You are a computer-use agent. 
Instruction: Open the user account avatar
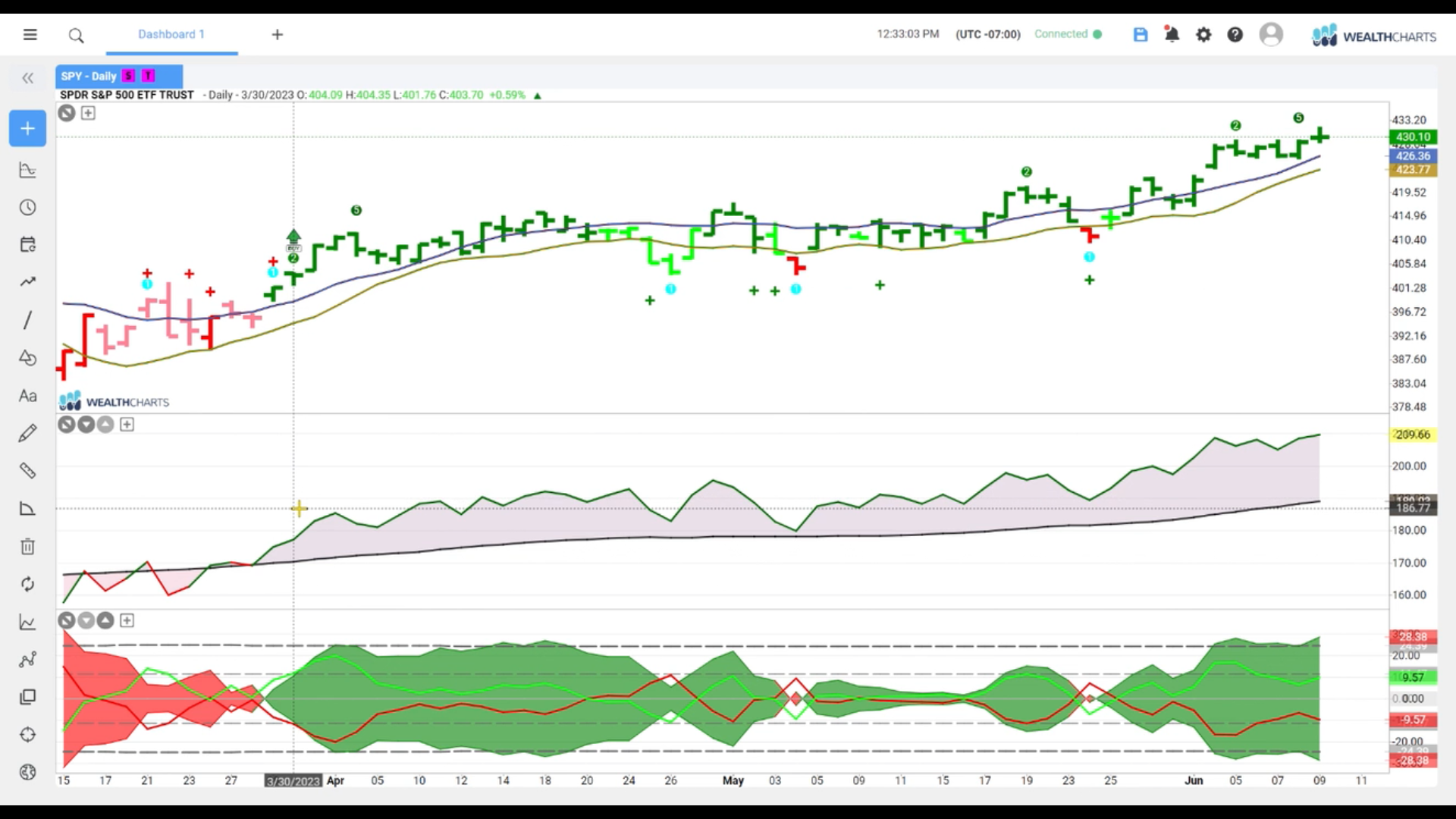(1271, 35)
